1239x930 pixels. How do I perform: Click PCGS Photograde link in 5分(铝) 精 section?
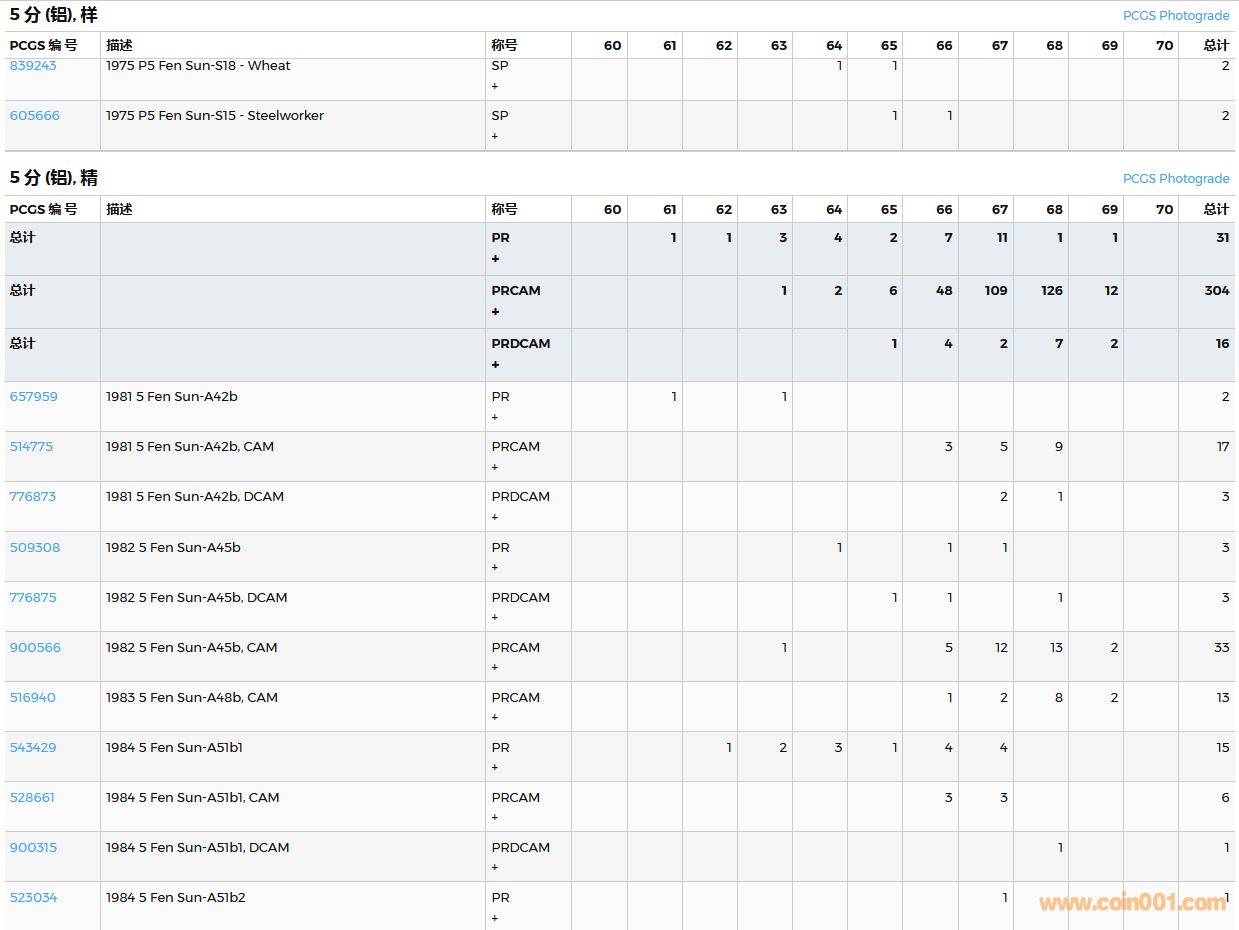pos(1176,179)
